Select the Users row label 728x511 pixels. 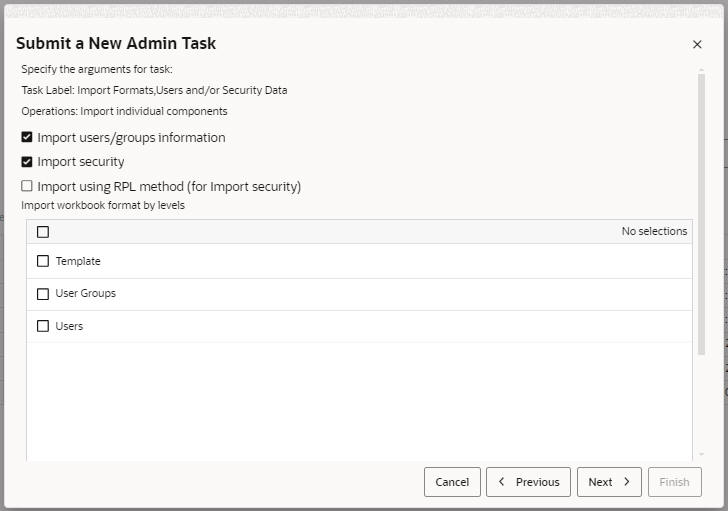pyautogui.click(x=69, y=326)
